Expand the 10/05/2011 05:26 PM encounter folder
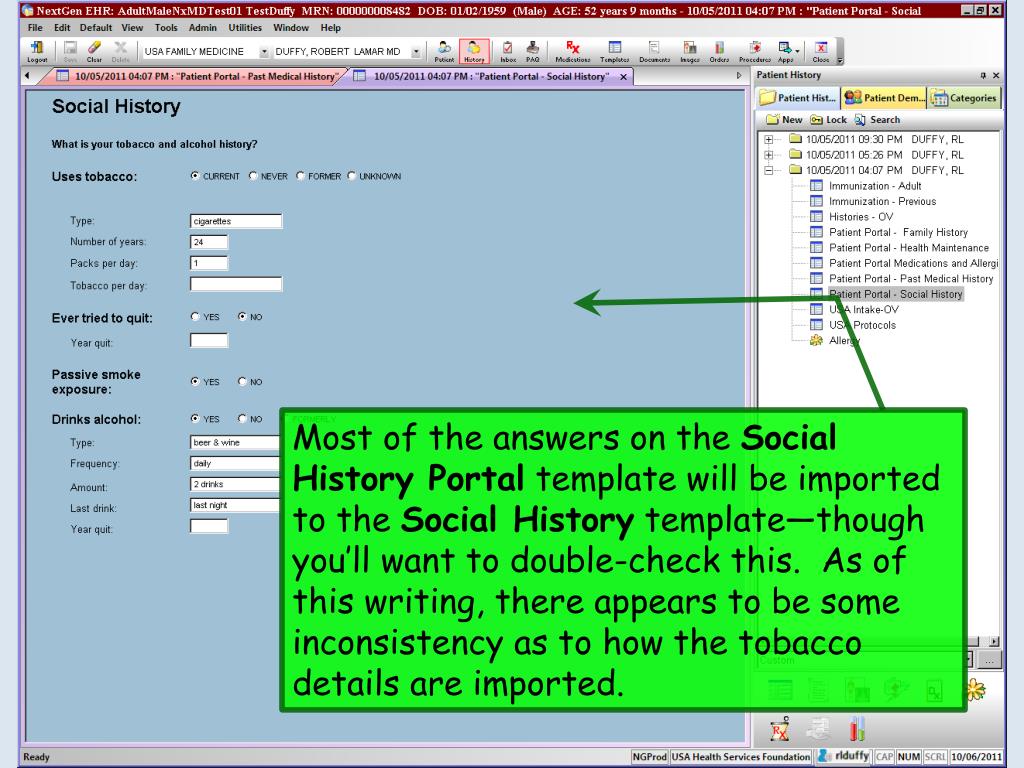Screen dimensions: 1024x768 769,155
